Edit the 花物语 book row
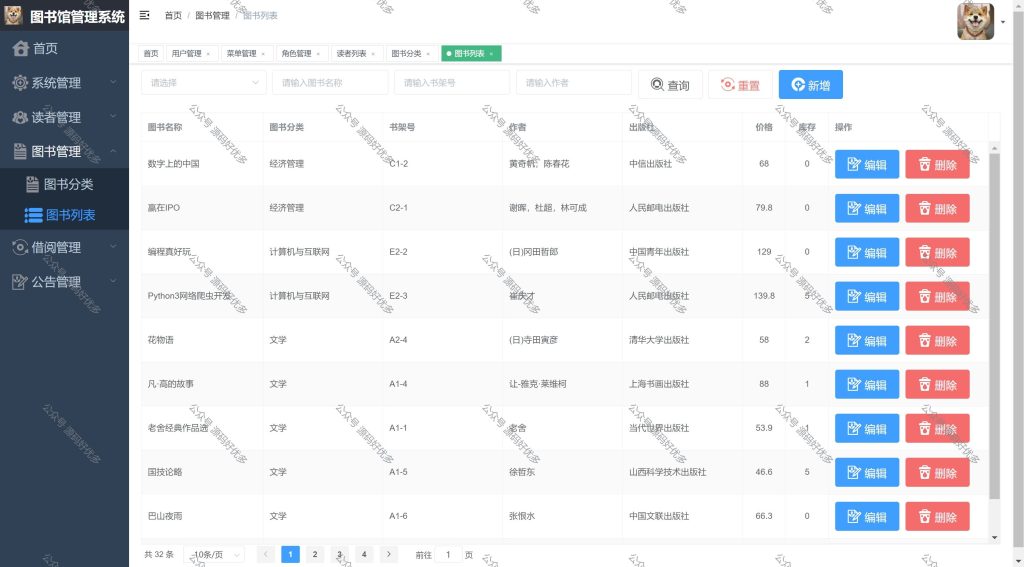The height and width of the screenshot is (567, 1024). 867,340
